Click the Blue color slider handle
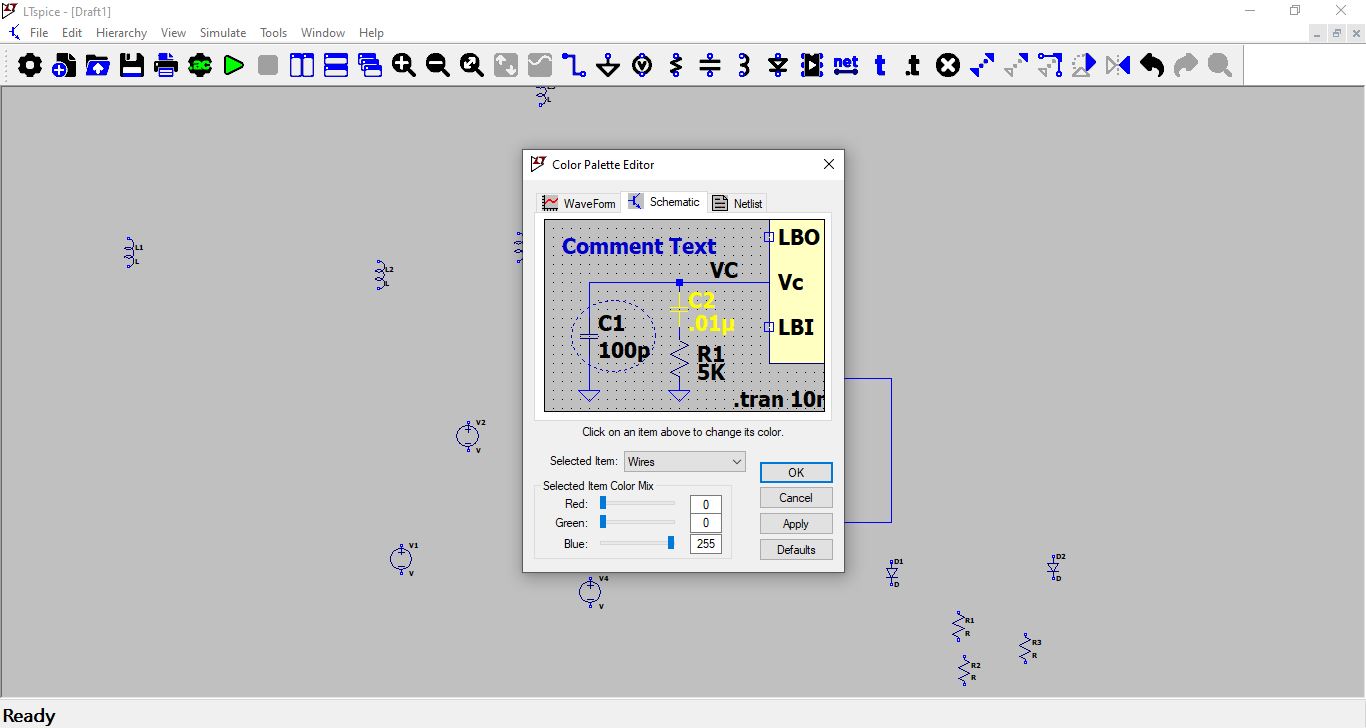The image size is (1366, 728). click(x=671, y=543)
